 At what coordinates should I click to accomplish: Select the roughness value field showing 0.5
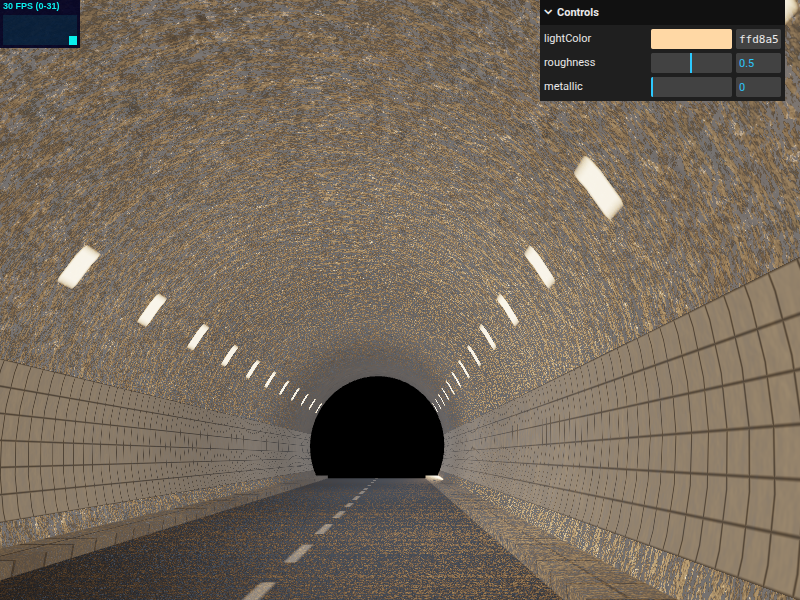coord(758,62)
